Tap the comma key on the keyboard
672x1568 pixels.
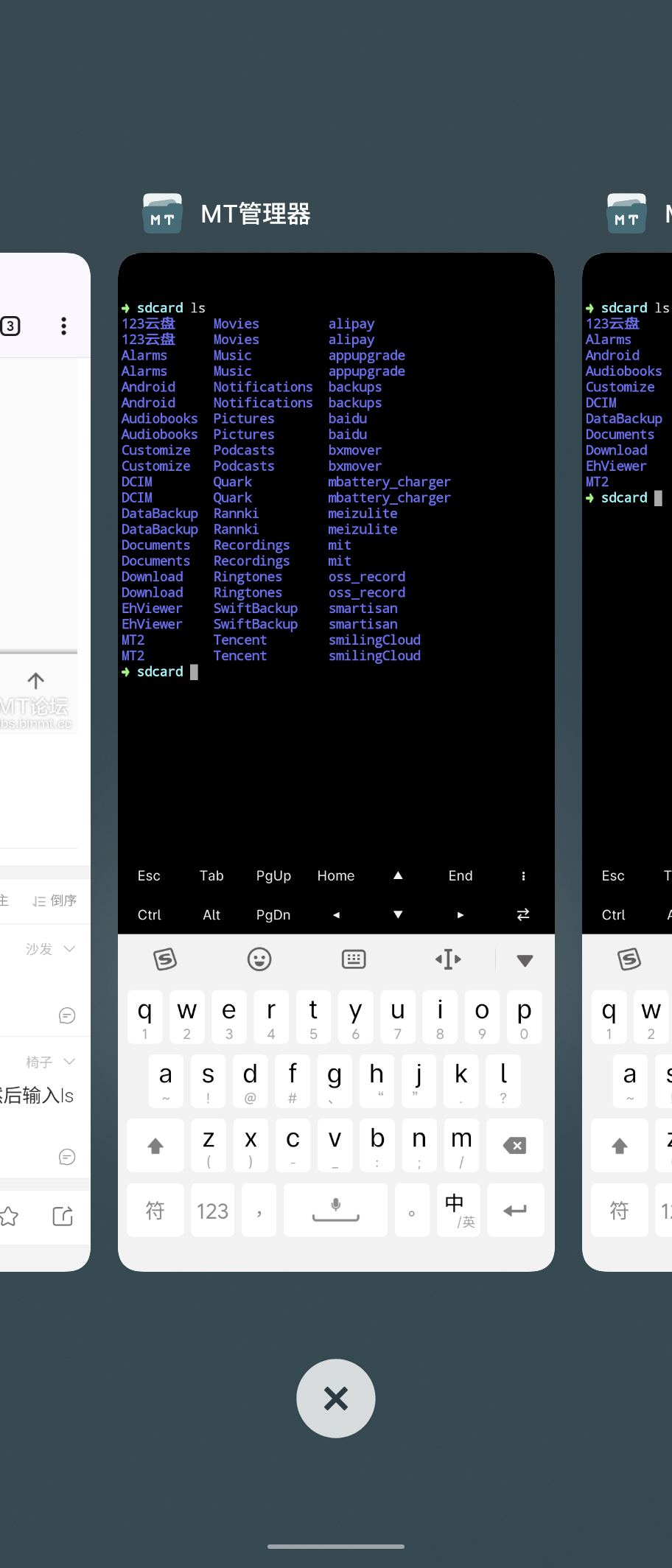(x=259, y=1210)
